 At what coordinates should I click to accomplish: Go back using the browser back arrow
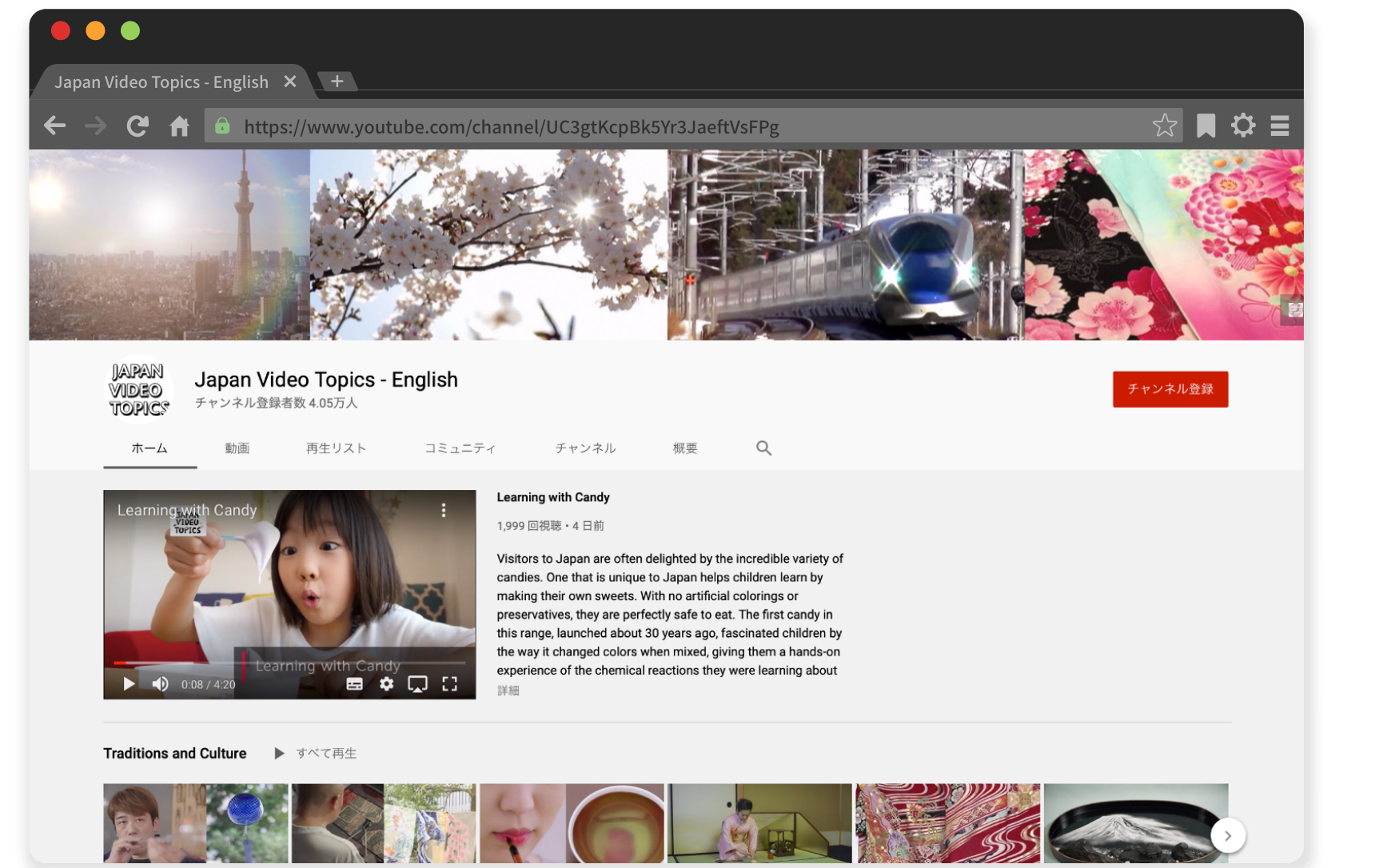54,125
